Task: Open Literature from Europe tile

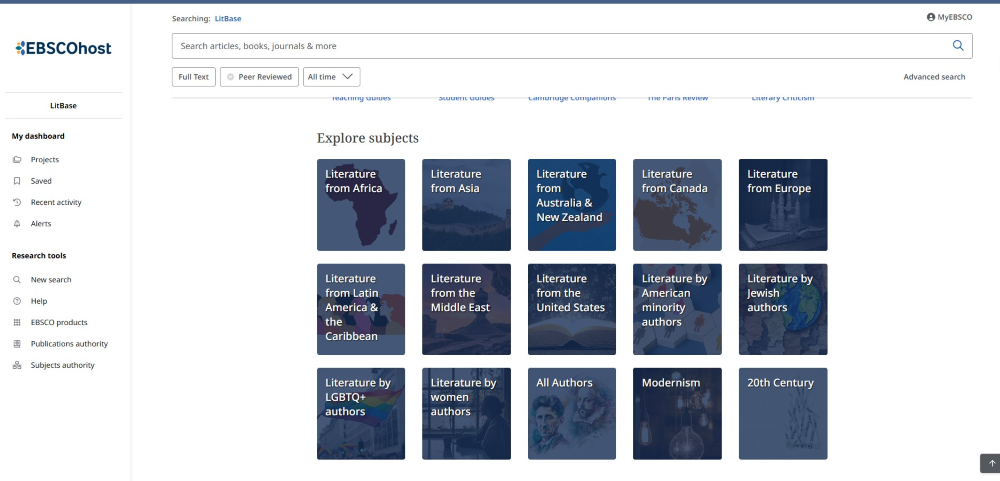Action: [x=783, y=205]
